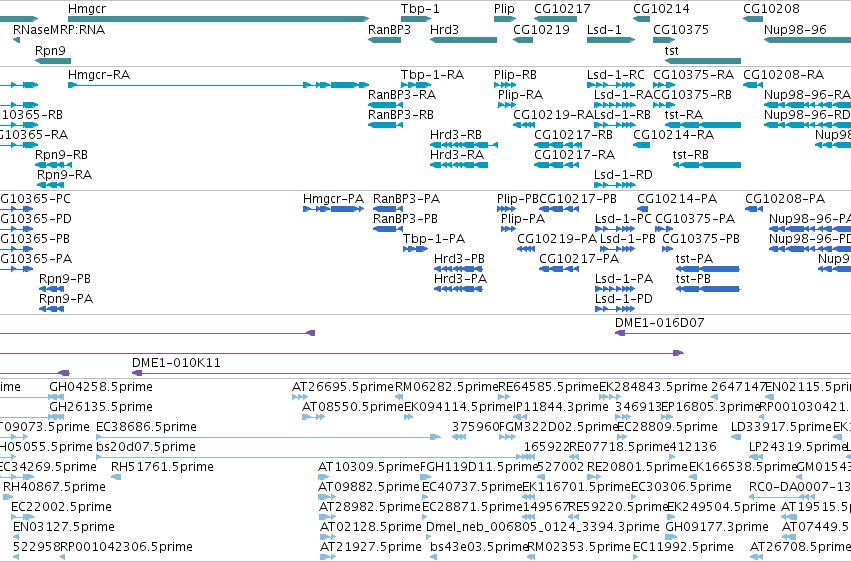This screenshot has height=562, width=851.
Task: Select the CG10219 gene label
Action: click(x=541, y=29)
